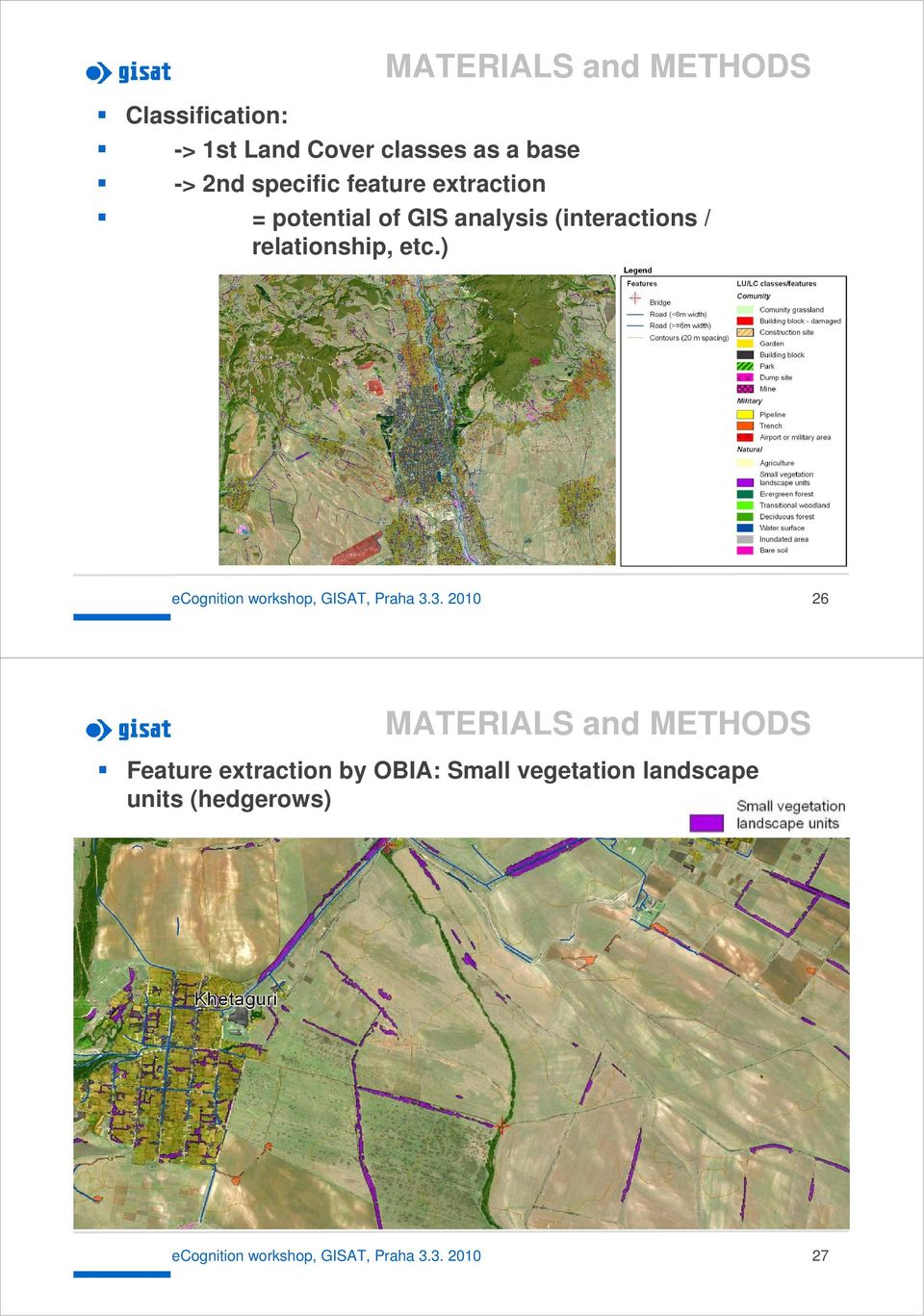Click page number 27
The image size is (924, 1316).
pos(820,1256)
